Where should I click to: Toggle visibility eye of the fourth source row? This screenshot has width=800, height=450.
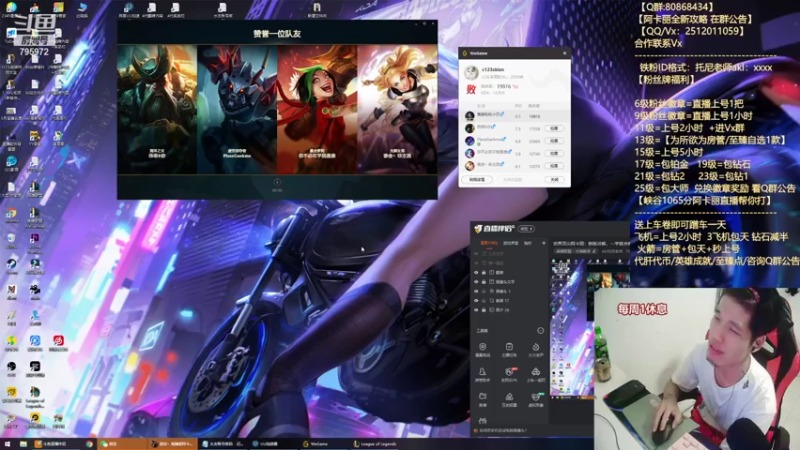tap(477, 282)
